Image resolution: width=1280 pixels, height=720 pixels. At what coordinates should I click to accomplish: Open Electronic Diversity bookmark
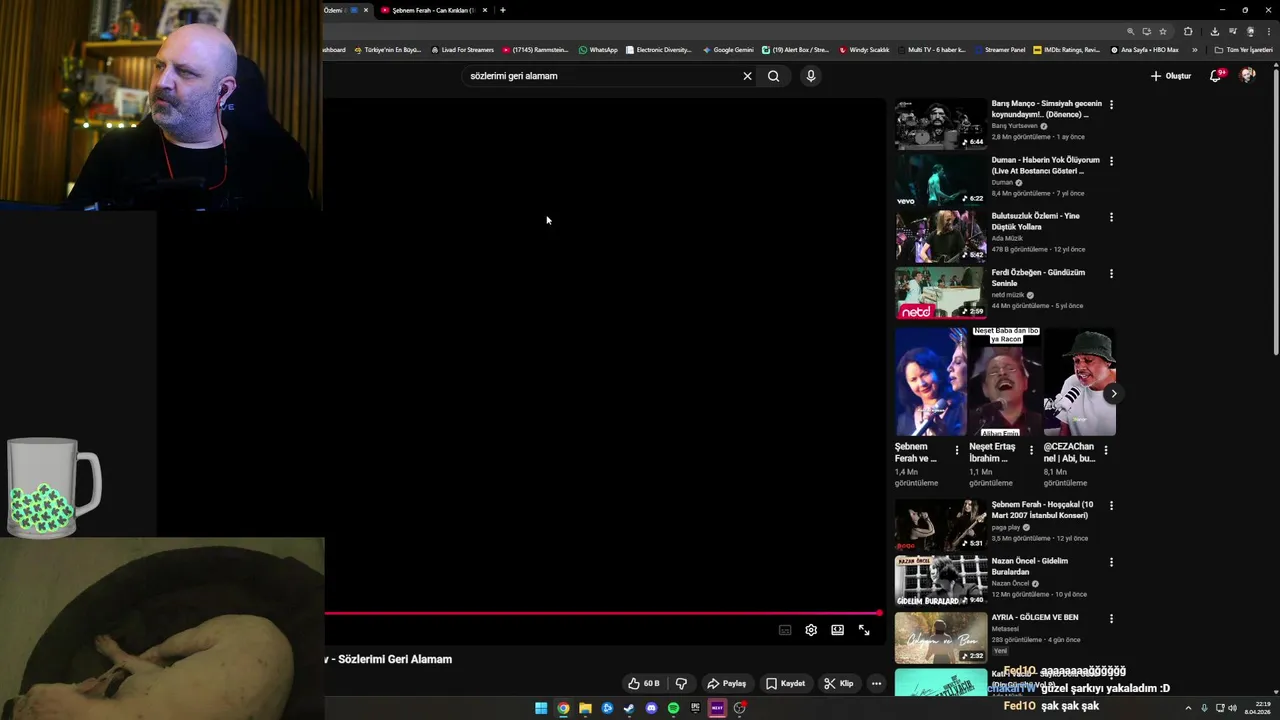(x=658, y=49)
